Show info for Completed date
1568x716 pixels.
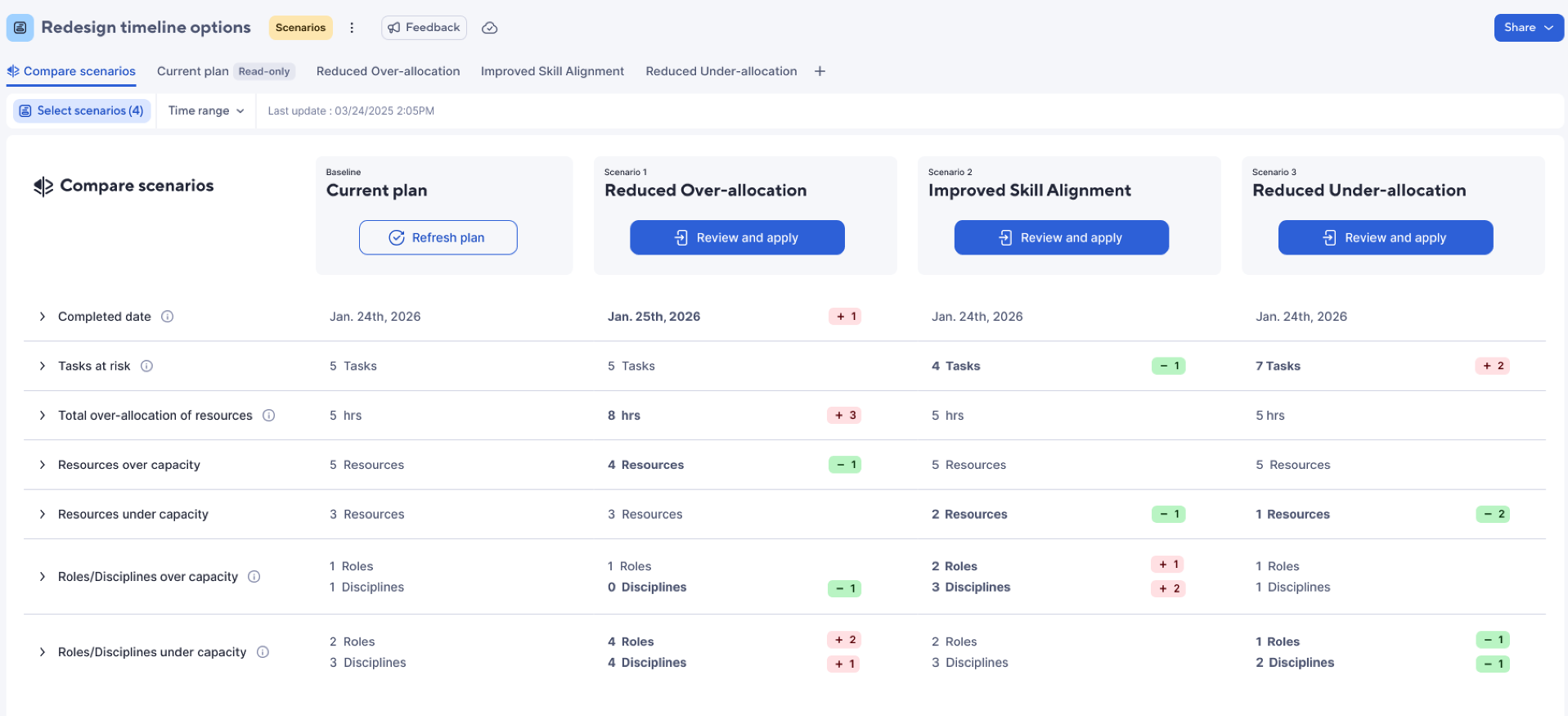click(x=167, y=317)
